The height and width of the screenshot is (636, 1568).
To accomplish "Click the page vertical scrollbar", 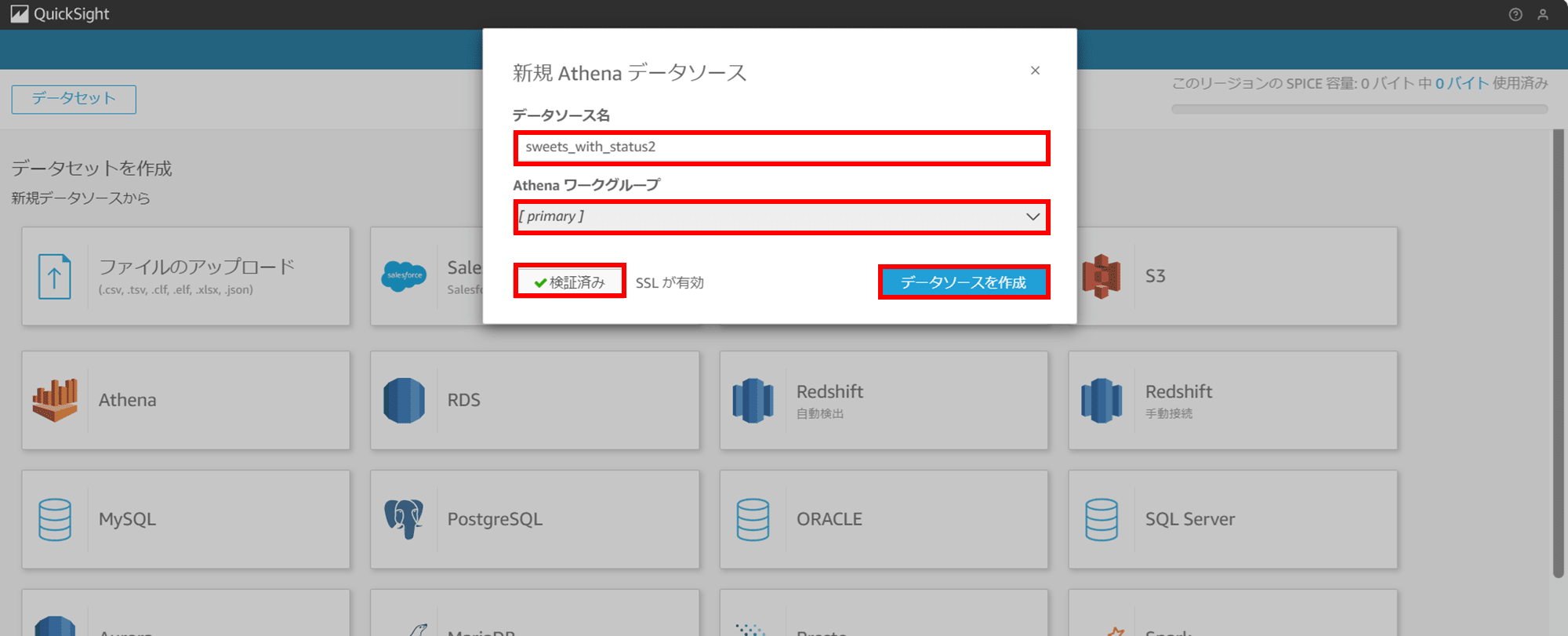I will 1559,353.
